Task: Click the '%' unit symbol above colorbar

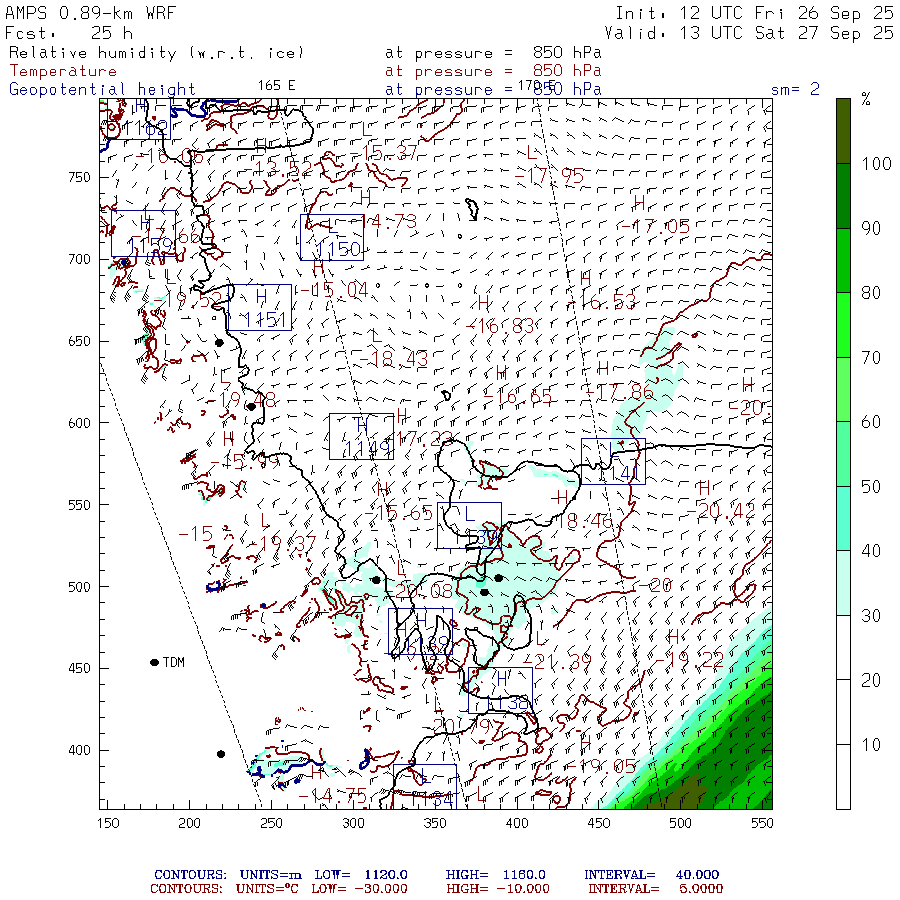Action: point(866,99)
